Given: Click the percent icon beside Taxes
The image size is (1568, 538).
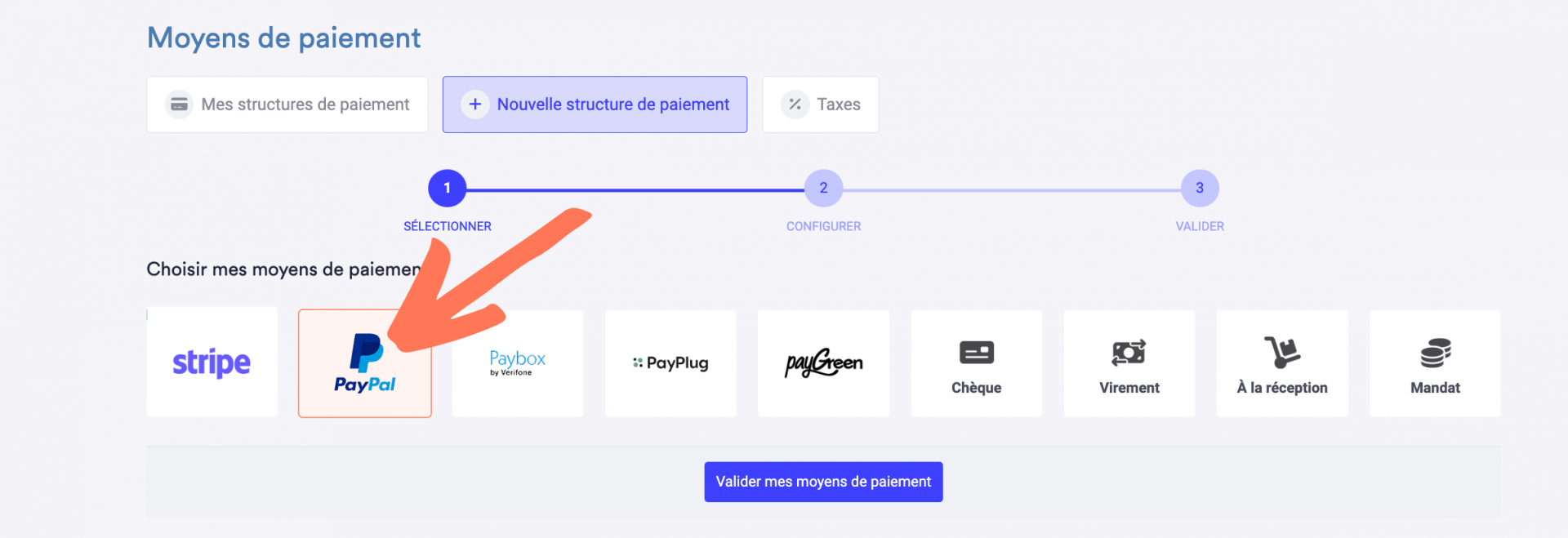Looking at the screenshot, I should (795, 104).
